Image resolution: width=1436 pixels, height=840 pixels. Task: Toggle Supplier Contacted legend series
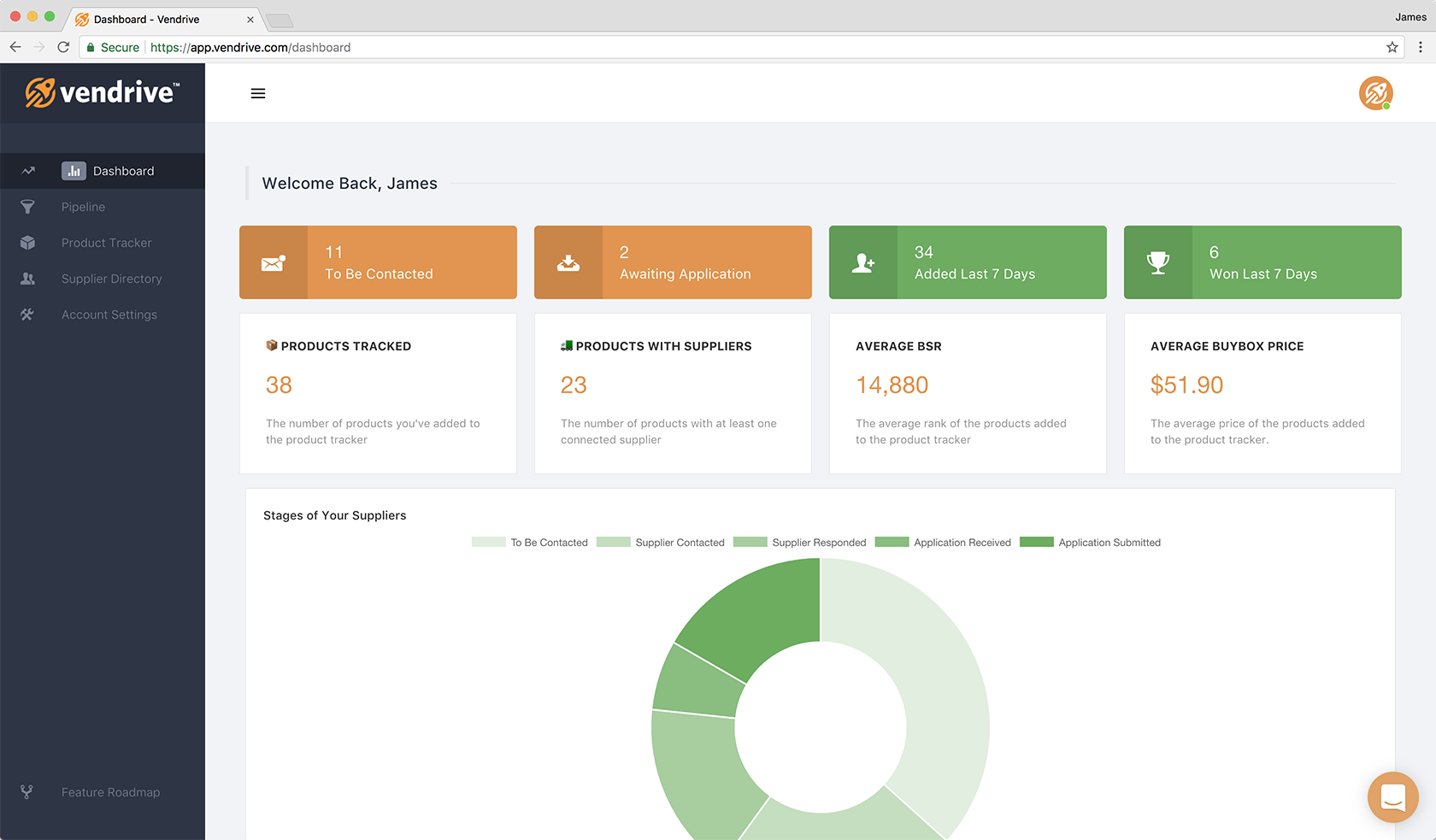tap(661, 543)
